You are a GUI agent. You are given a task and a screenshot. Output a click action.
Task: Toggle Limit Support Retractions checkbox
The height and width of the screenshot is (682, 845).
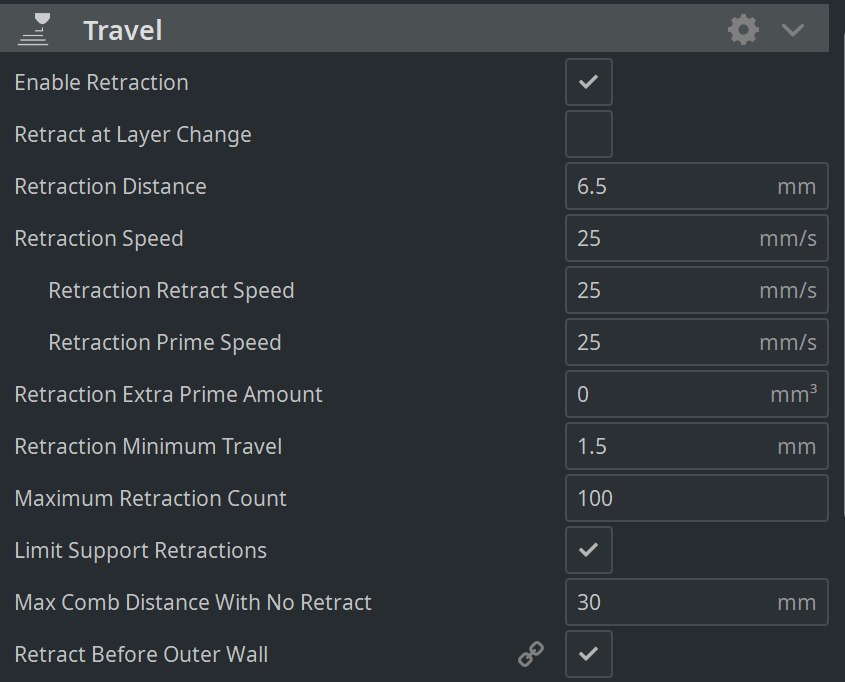[588, 550]
